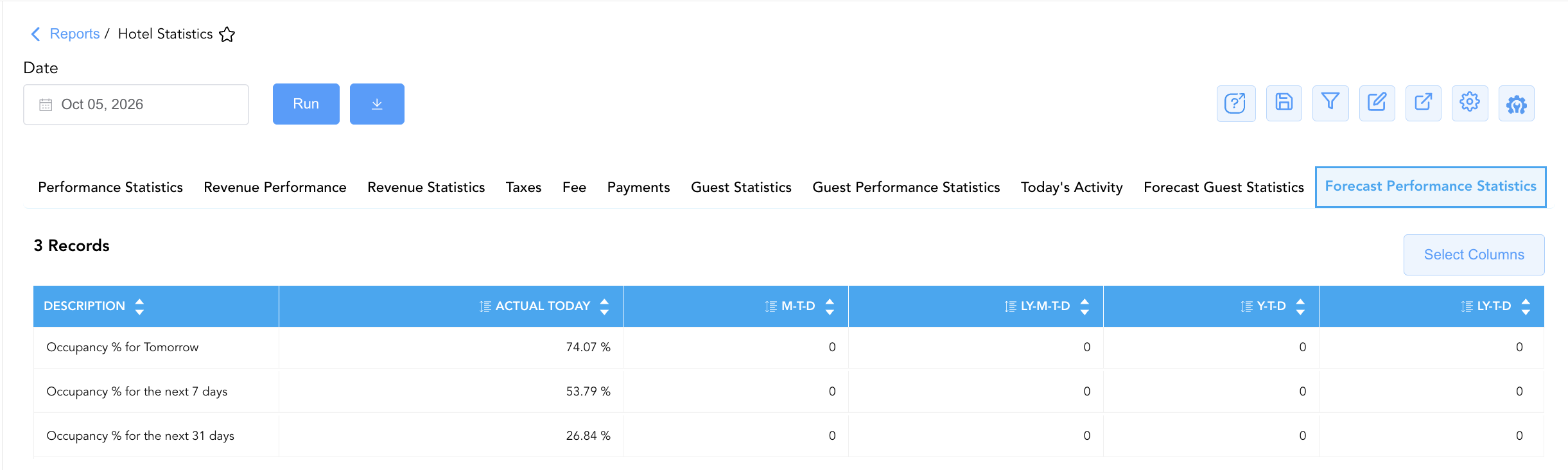This screenshot has height=470, width=1568.
Task: Click the back chevron beside Reports
Action: (36, 34)
